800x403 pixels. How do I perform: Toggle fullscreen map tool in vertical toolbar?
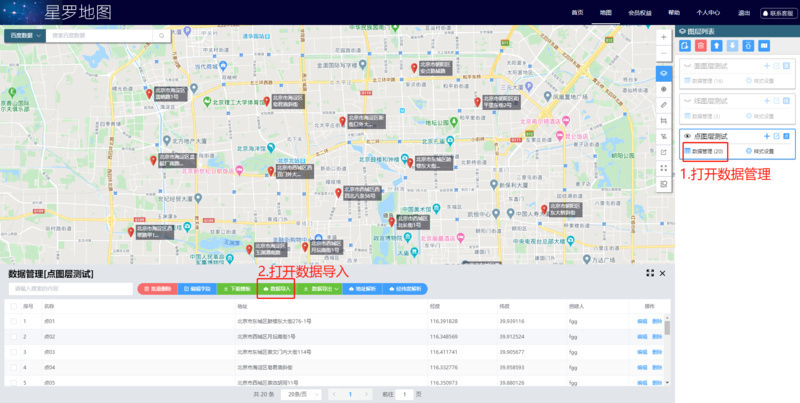(x=663, y=168)
